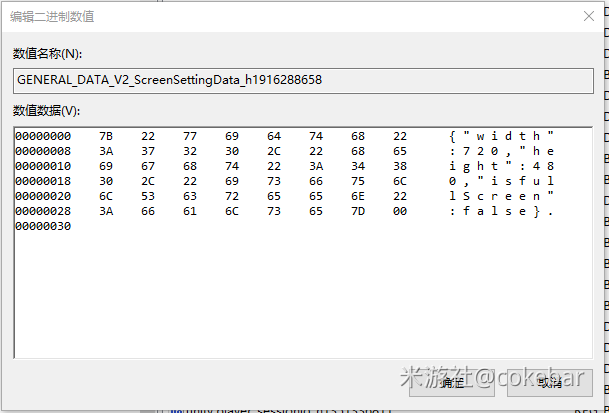
Task: Select hex byte 38 in third row
Action: (x=400, y=166)
